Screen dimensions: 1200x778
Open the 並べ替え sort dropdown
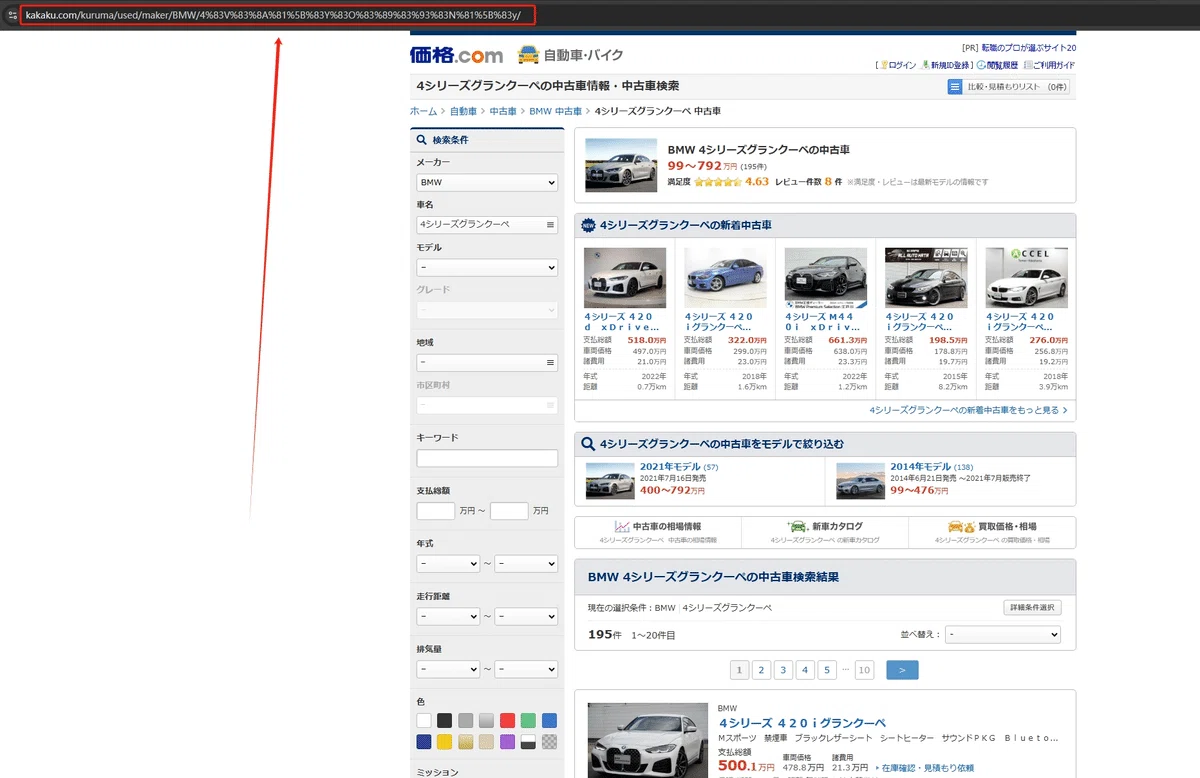coord(1003,635)
